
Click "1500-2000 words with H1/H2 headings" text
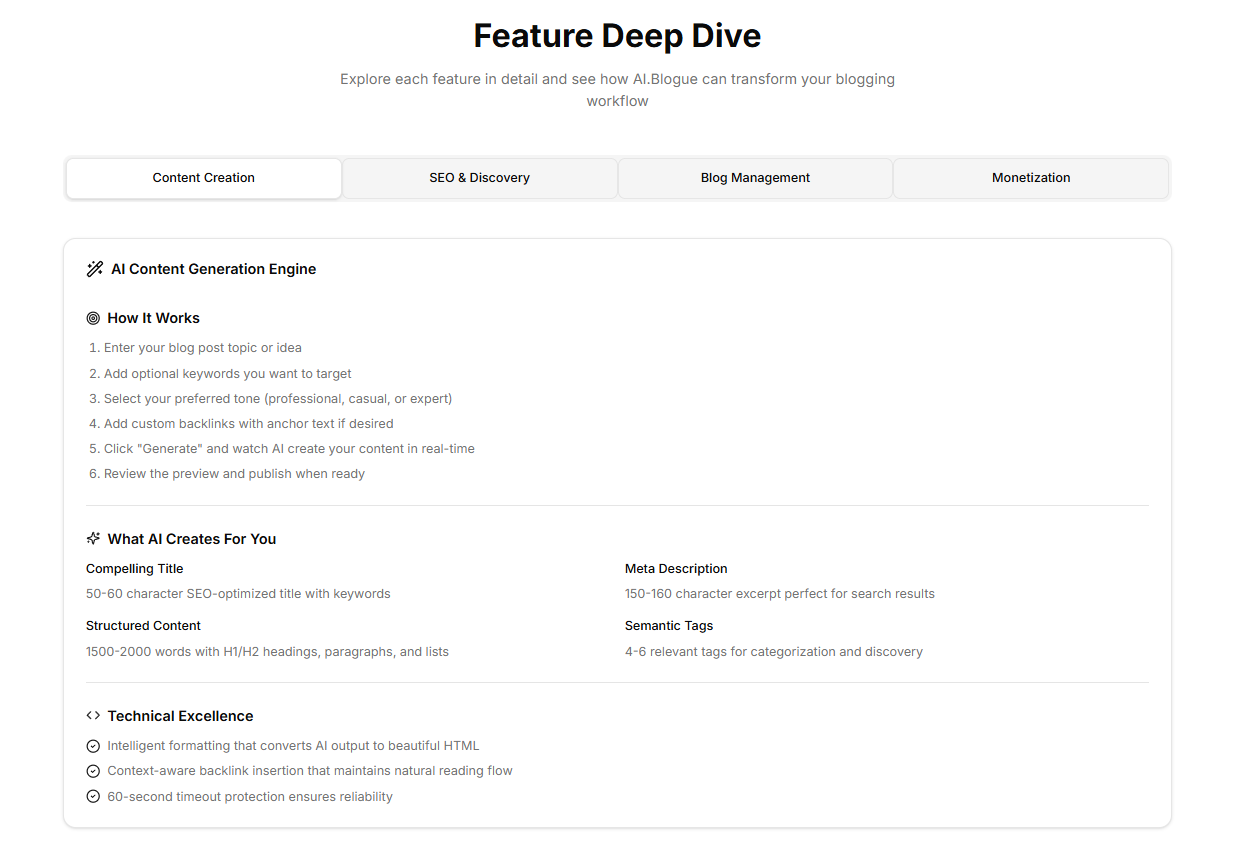pyautogui.click(x=267, y=652)
